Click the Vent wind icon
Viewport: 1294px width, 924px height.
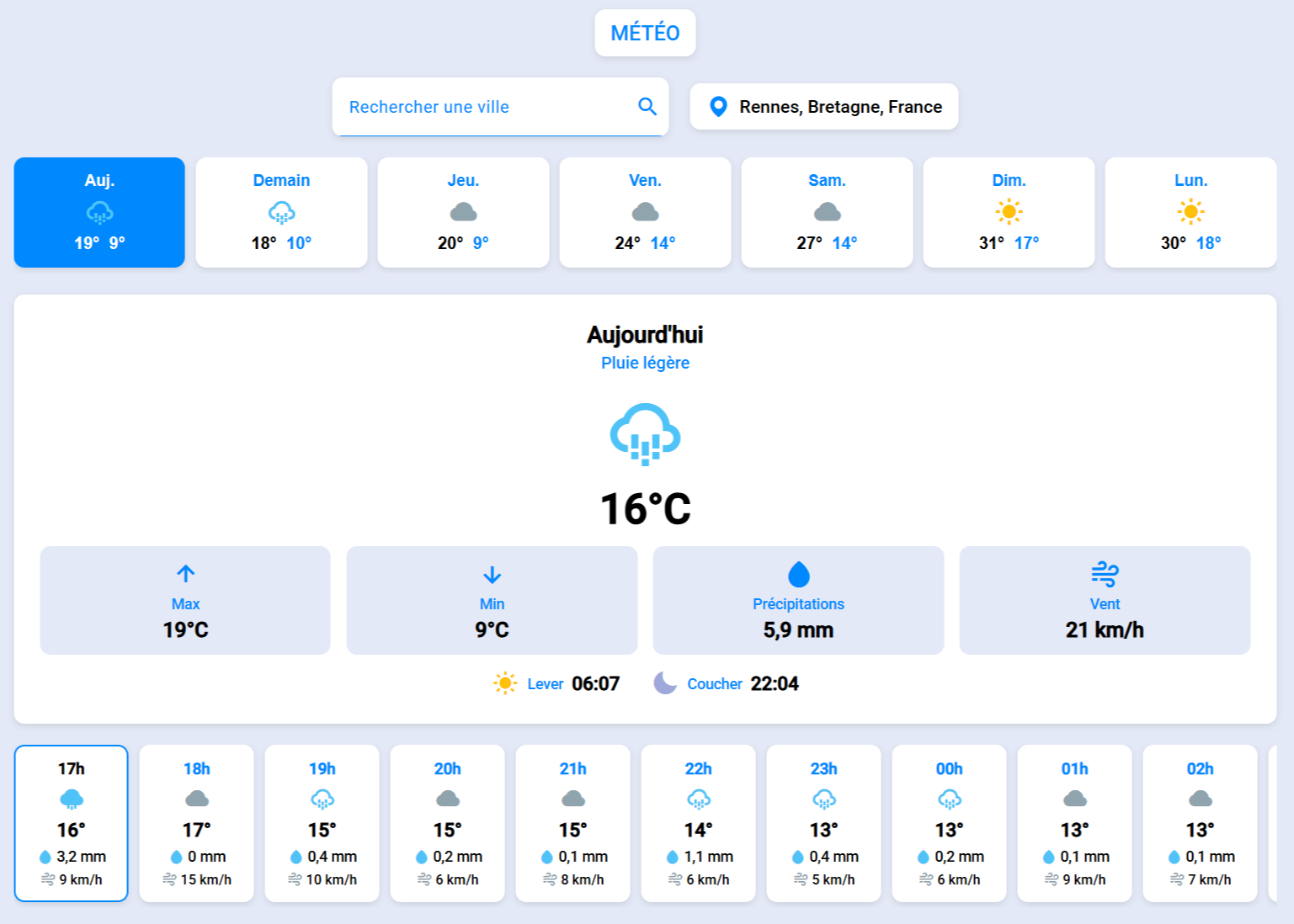click(1105, 574)
